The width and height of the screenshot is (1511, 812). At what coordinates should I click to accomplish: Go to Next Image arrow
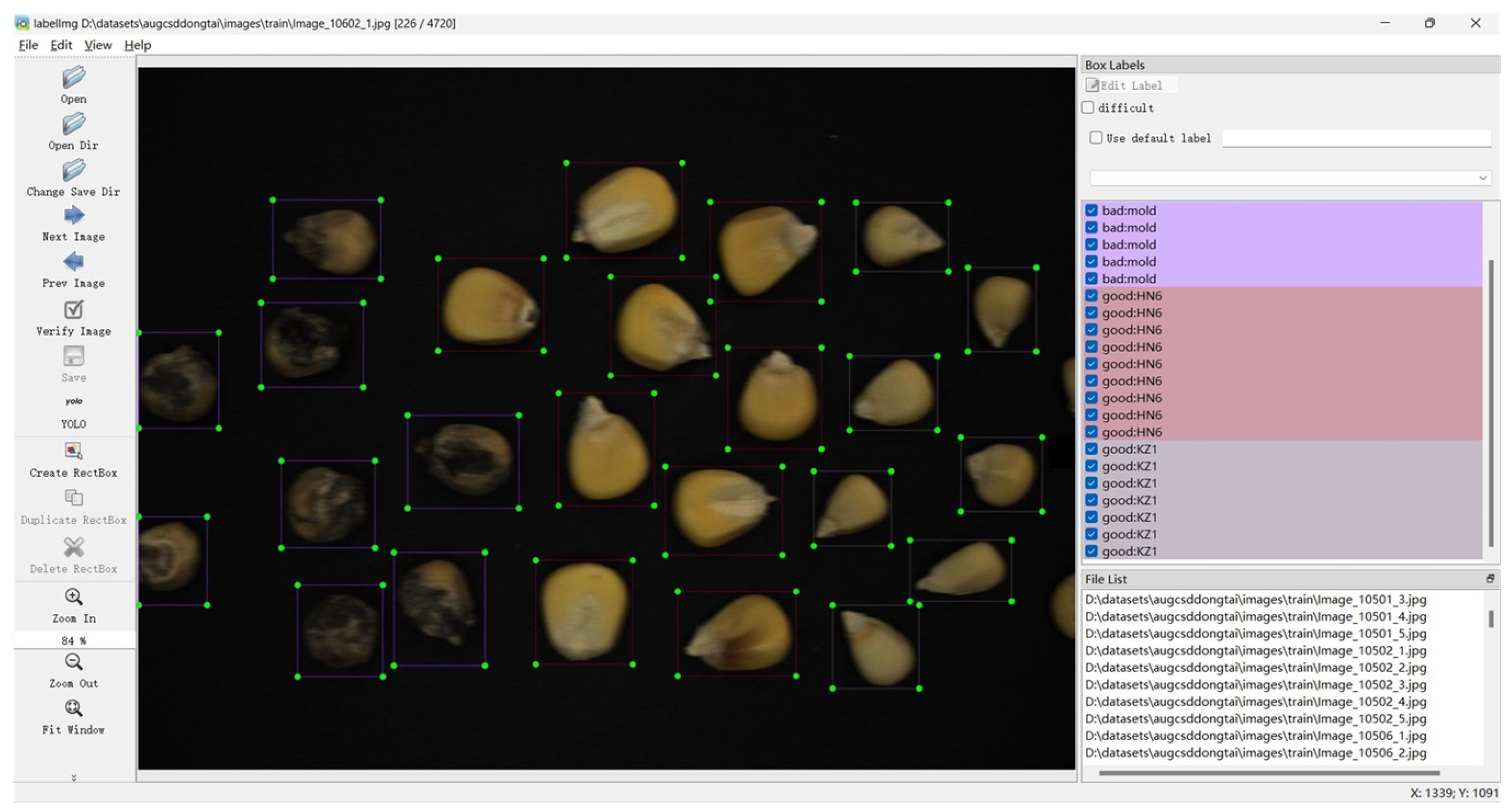74,215
